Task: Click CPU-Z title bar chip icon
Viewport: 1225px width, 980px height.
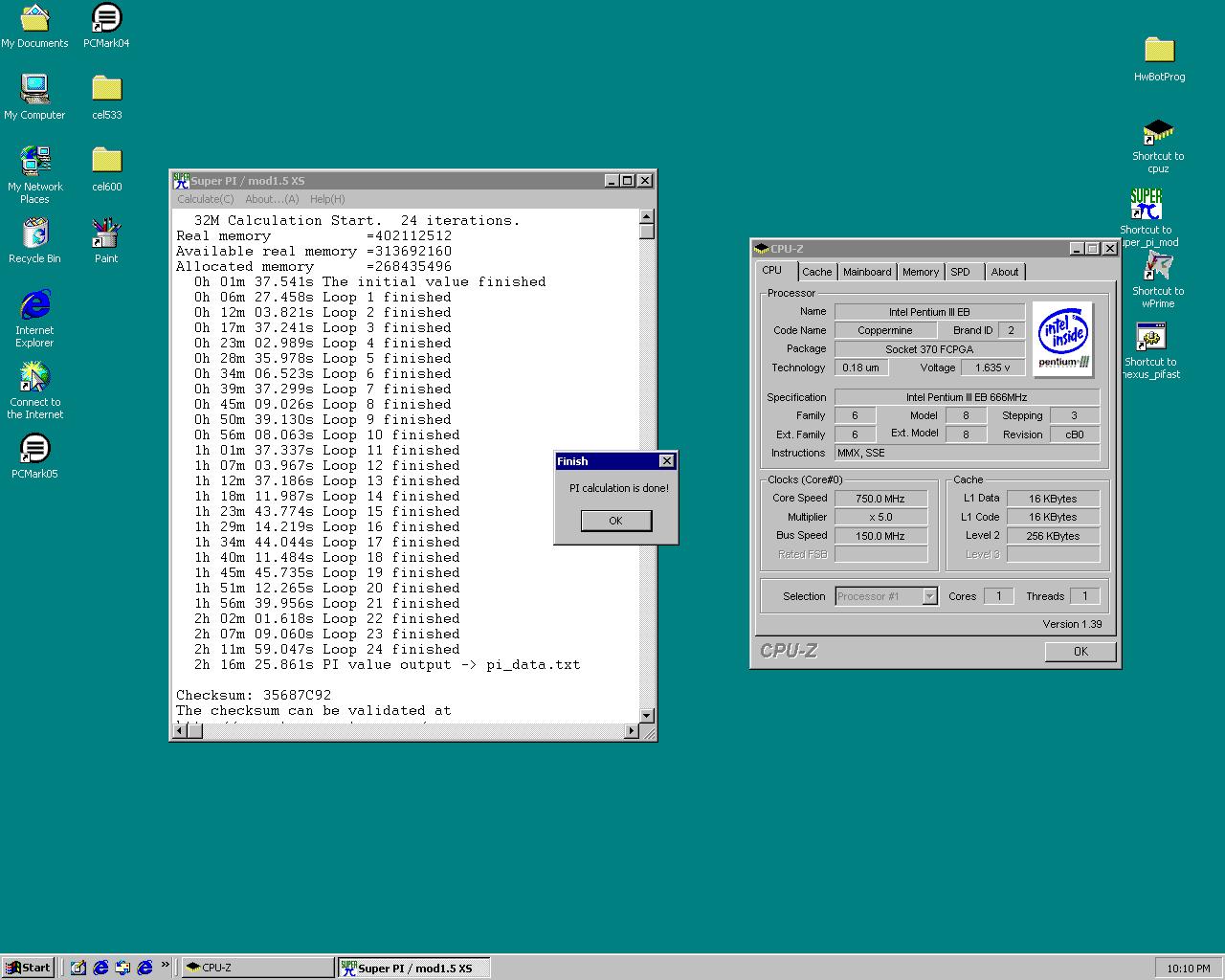Action: pos(761,249)
